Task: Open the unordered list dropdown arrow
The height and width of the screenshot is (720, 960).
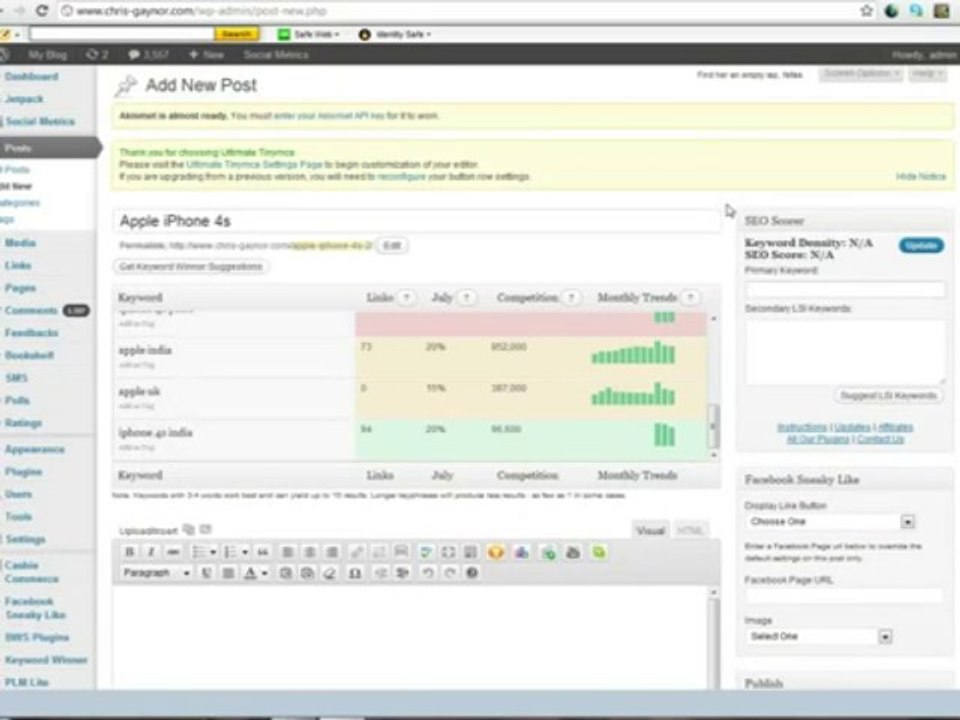Action: click(213, 552)
